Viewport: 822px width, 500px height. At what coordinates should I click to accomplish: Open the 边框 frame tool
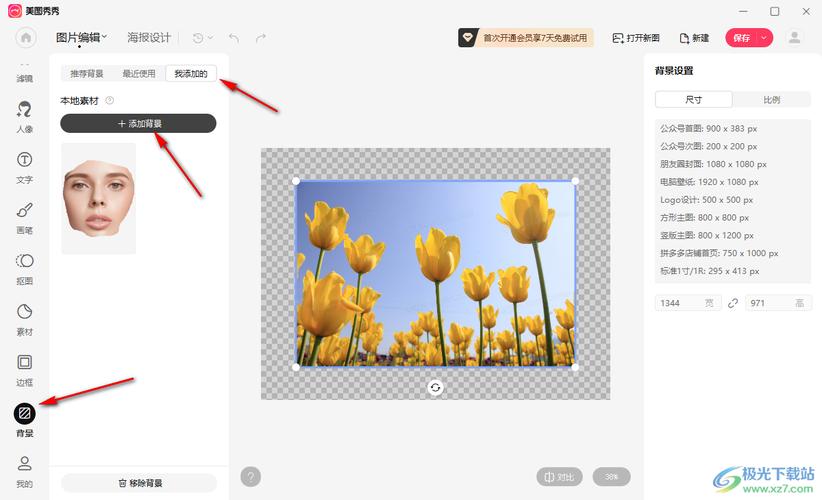tap(25, 369)
